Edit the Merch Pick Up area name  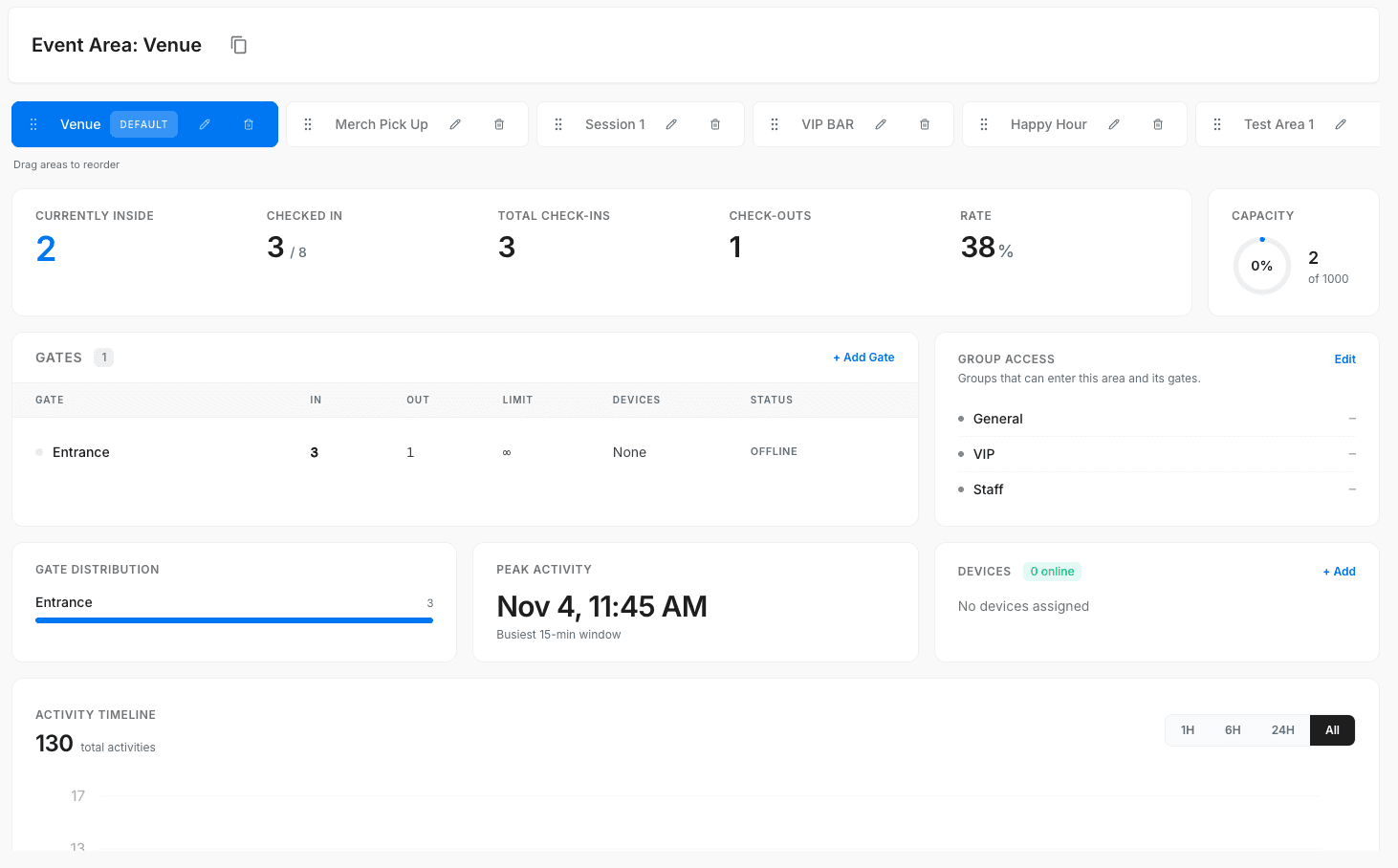coord(455,123)
